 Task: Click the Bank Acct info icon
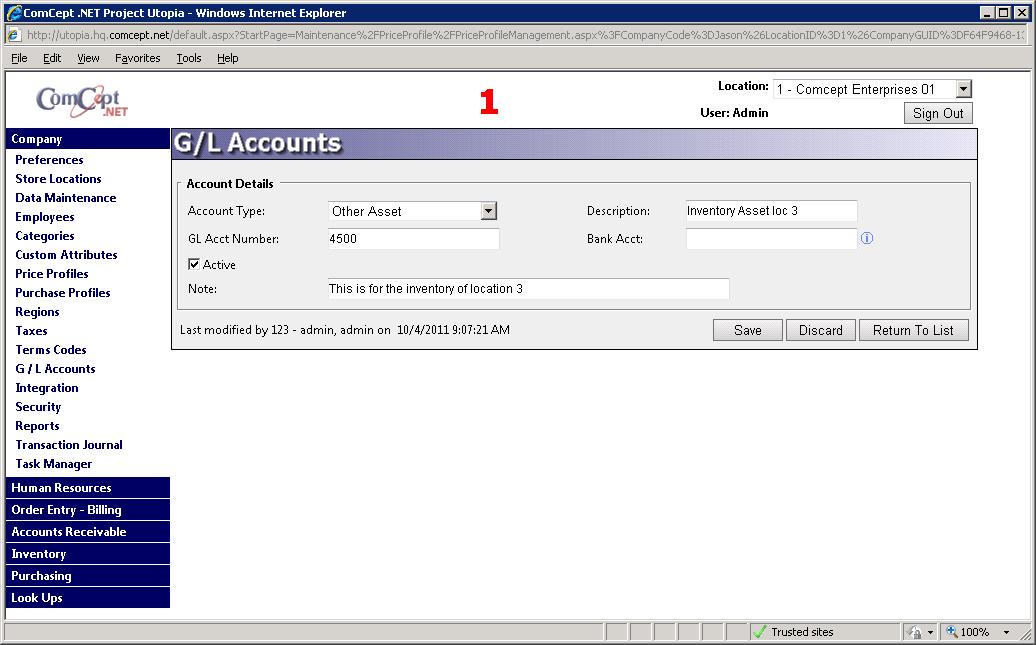[x=867, y=239]
